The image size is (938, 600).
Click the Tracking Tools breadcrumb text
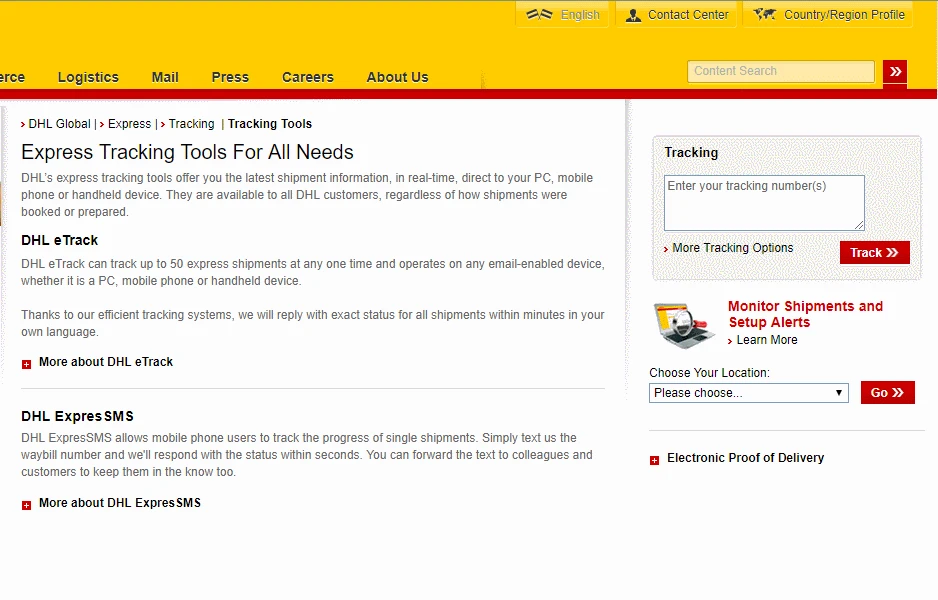point(270,124)
